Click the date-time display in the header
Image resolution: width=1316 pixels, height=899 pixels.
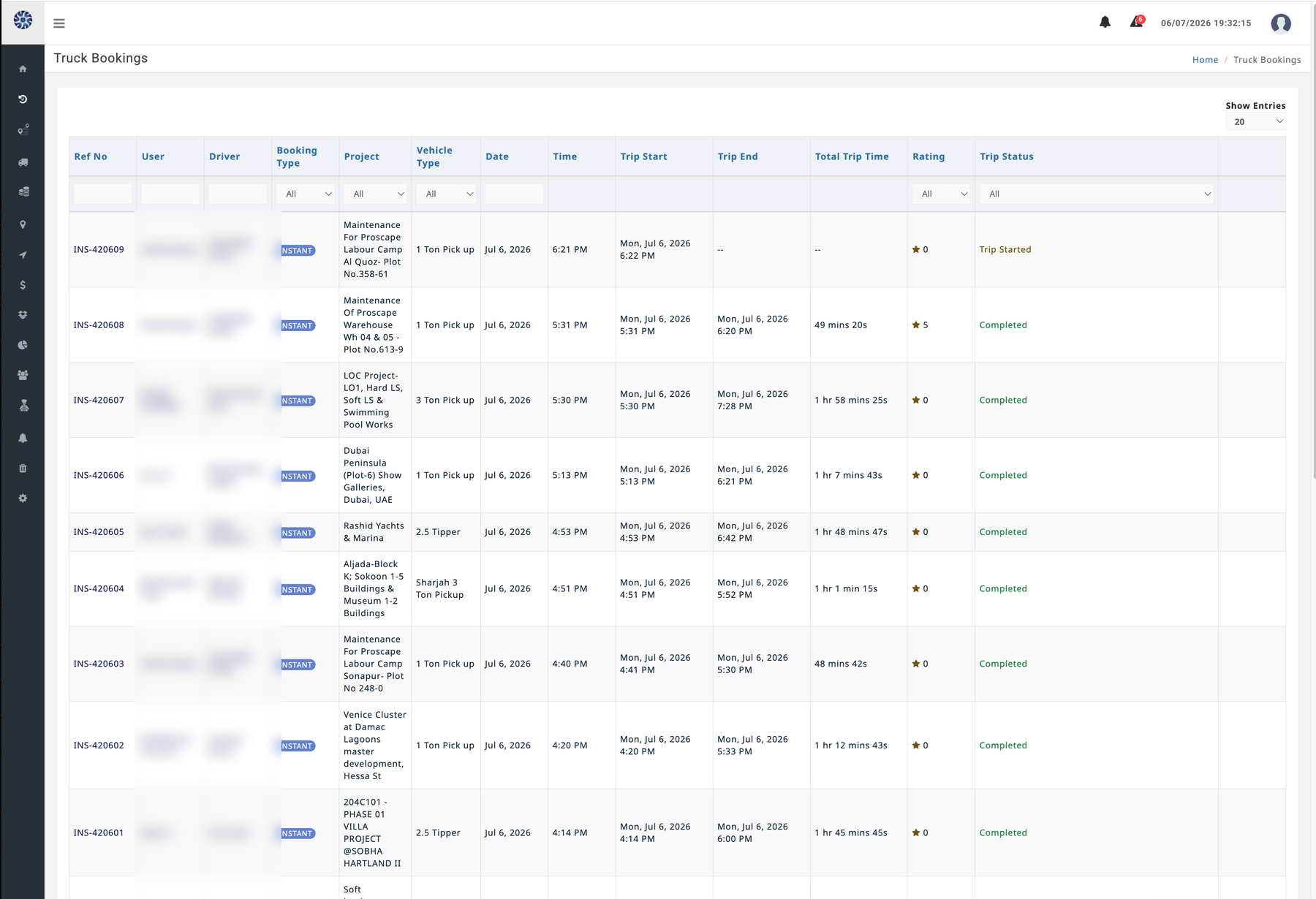tap(1206, 23)
